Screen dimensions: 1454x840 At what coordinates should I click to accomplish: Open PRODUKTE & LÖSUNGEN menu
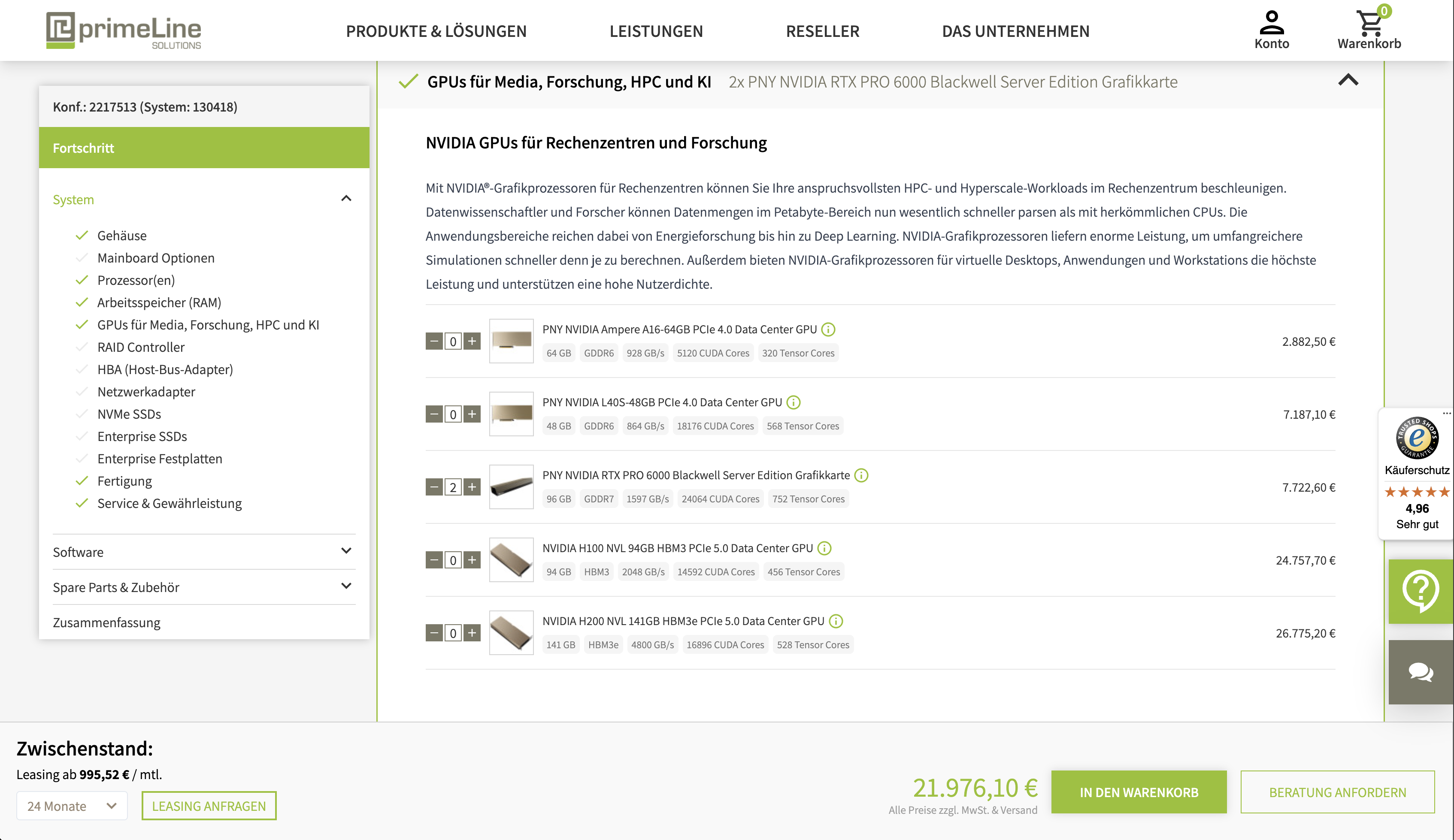pos(436,31)
